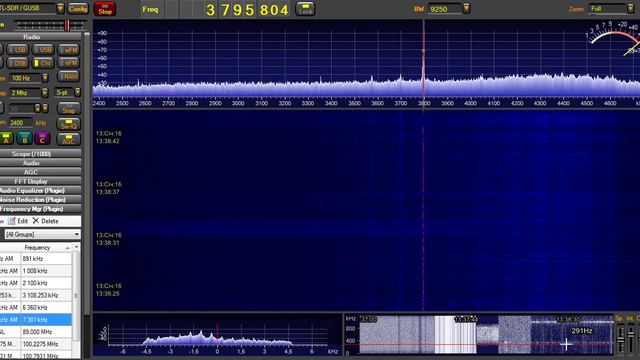
Task: Open the BW 9250 bandwidth dropdown
Action: (466, 8)
